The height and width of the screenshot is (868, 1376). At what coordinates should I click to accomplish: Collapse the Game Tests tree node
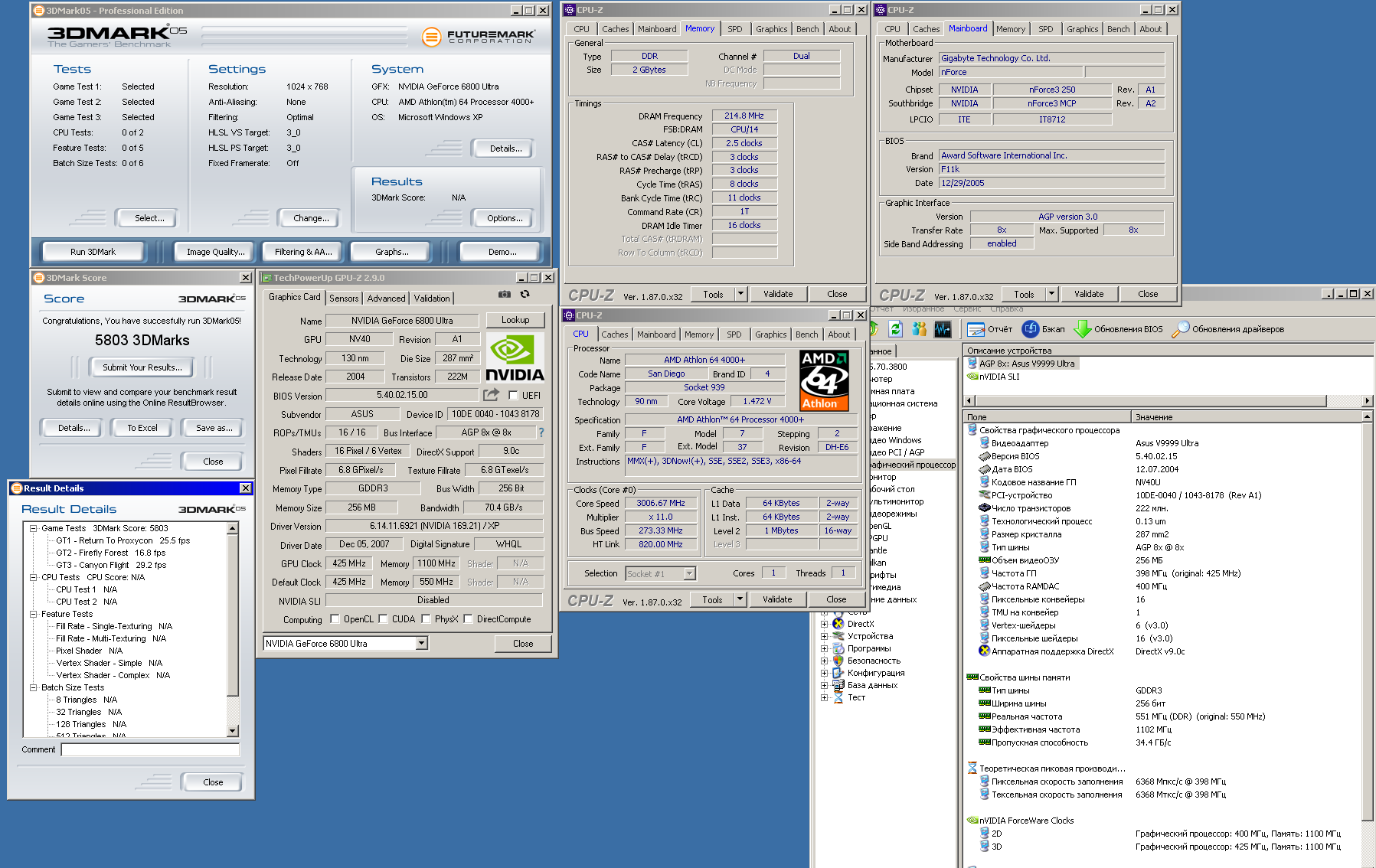tap(34, 528)
